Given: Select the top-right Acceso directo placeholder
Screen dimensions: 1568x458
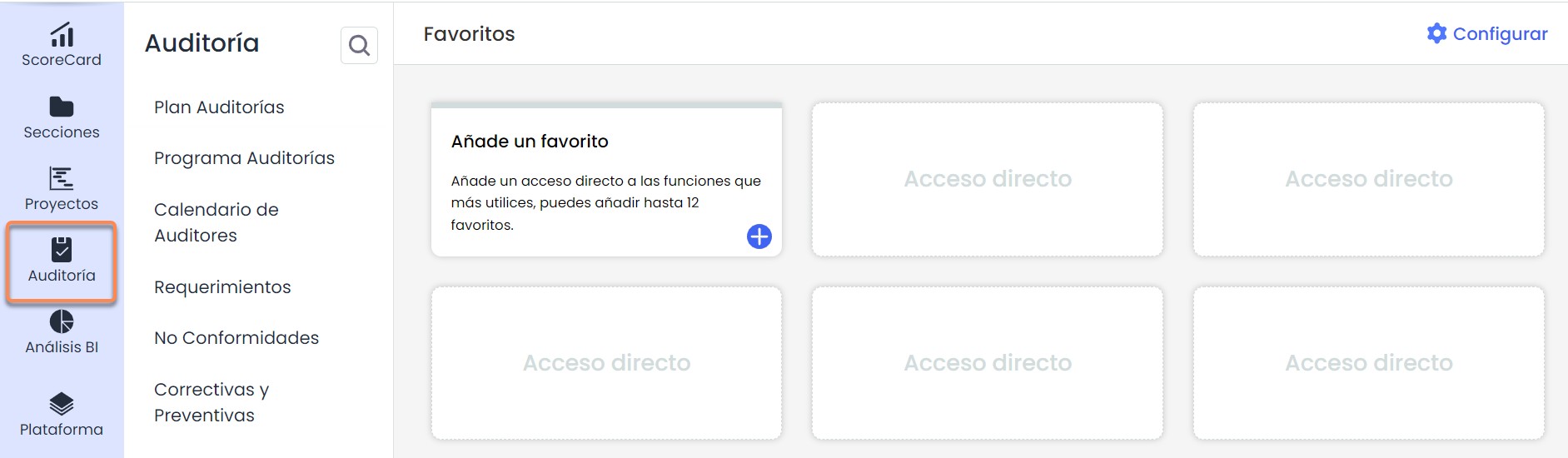Looking at the screenshot, I should [x=1368, y=179].
